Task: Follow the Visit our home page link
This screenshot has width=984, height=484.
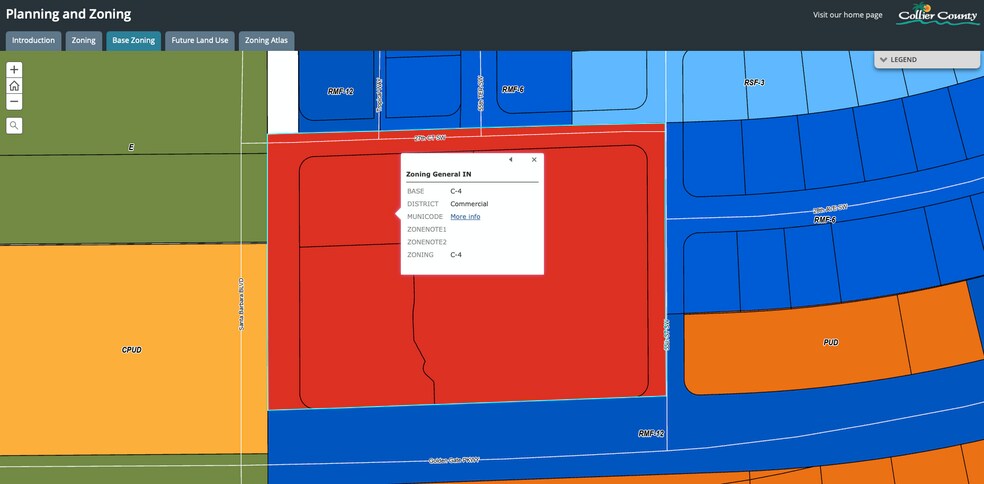Action: click(x=847, y=15)
